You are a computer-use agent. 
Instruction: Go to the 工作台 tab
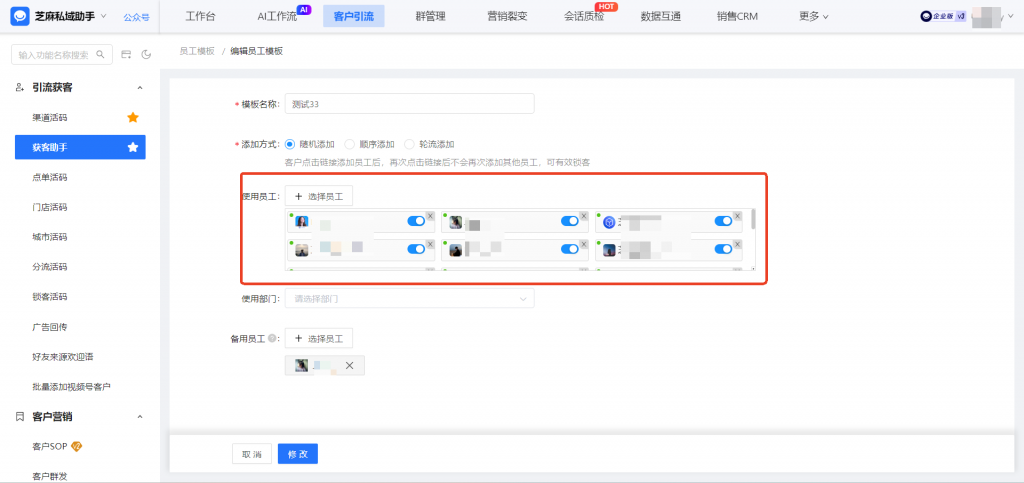[x=200, y=16]
